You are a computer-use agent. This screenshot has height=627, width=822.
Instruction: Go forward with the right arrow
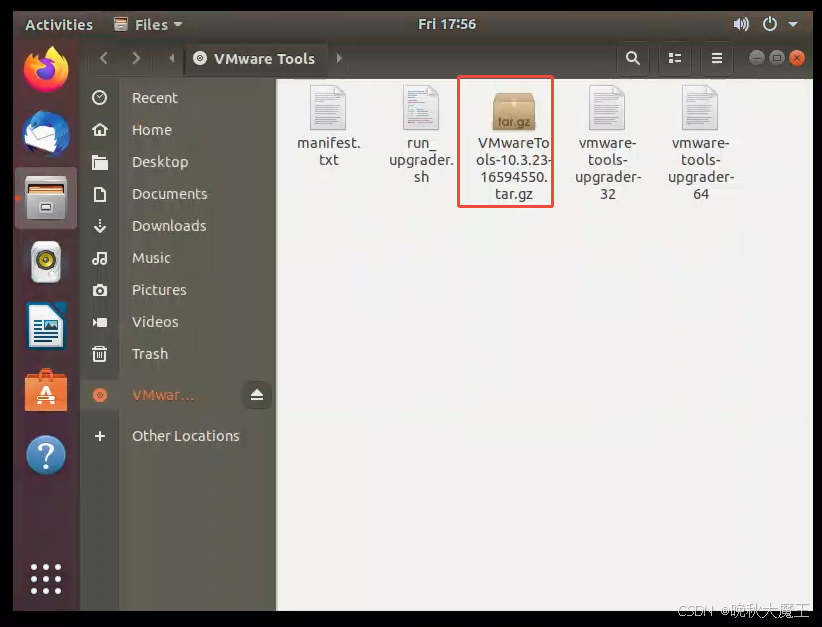click(136, 58)
